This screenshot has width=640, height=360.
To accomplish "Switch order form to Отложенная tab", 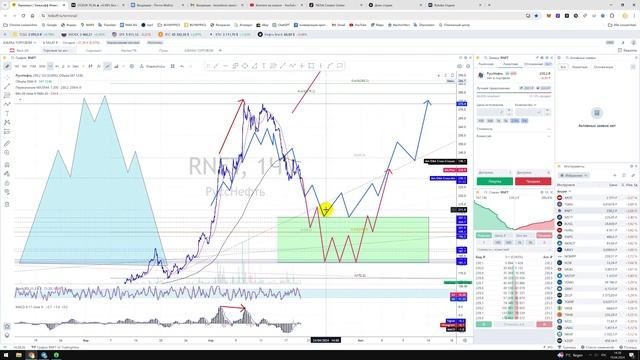I will tap(533, 64).
